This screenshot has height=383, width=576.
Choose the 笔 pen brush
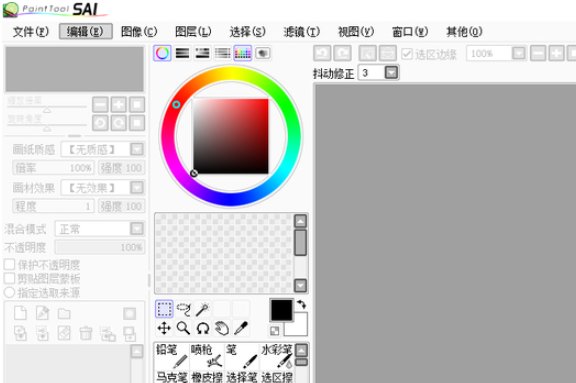tap(242, 356)
